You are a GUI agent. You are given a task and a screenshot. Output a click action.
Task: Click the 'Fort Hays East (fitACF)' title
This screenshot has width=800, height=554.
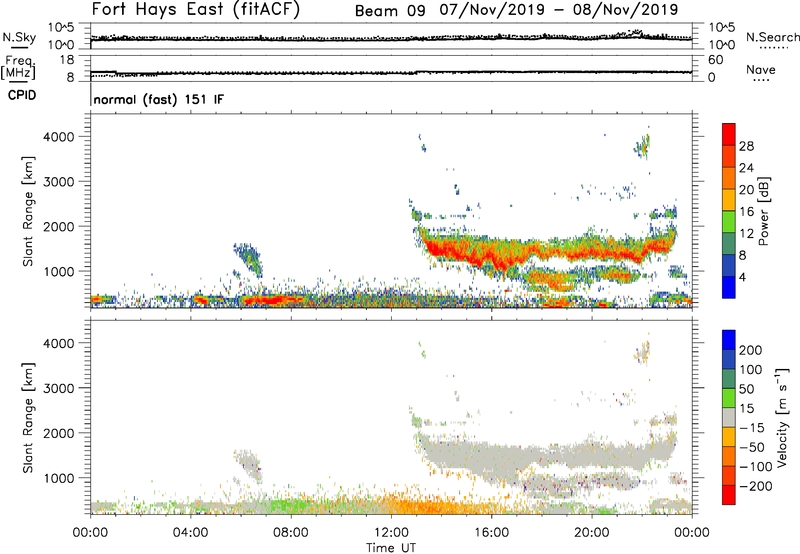pyautogui.click(x=196, y=10)
